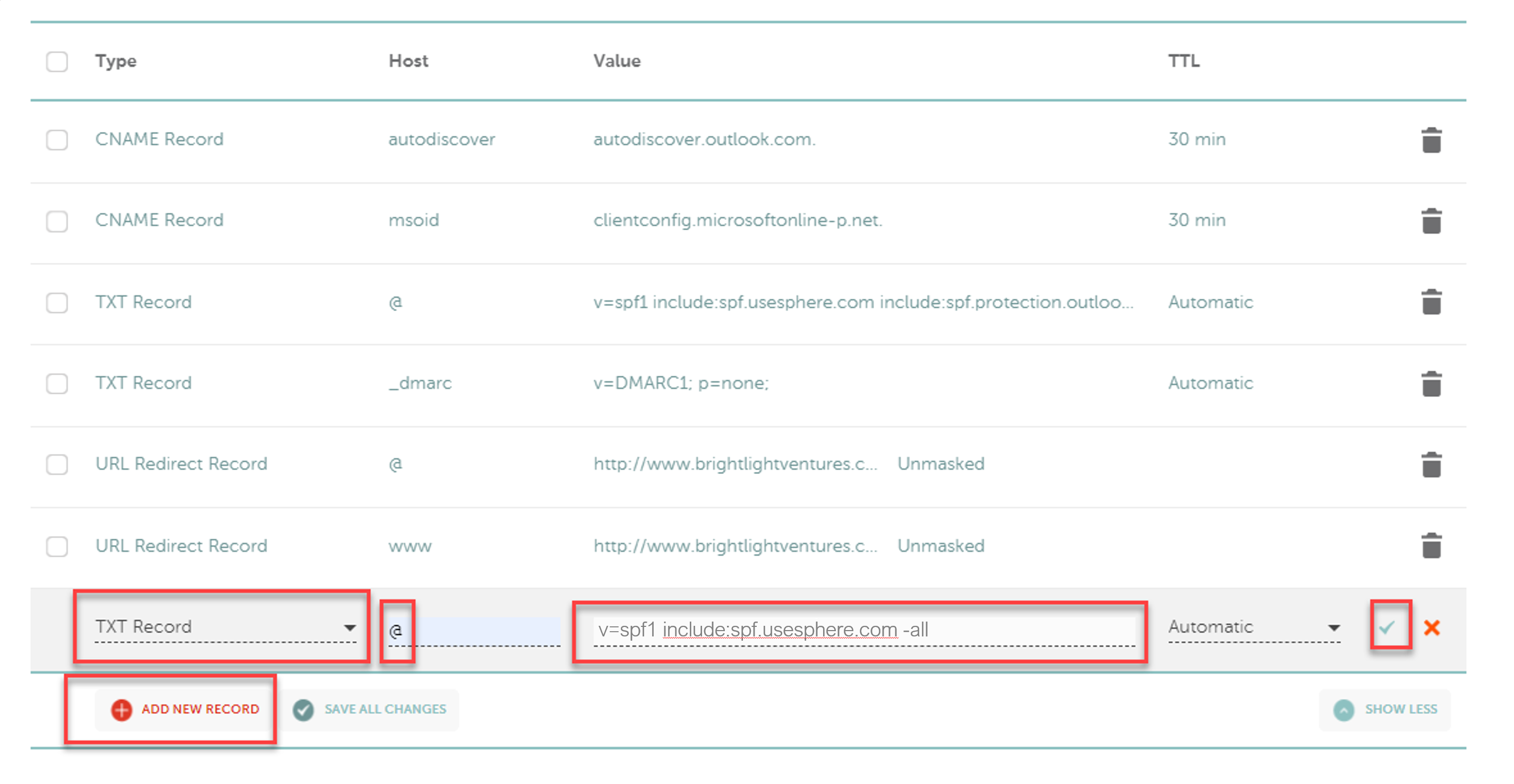This screenshot has height=784, width=1514.
Task: Click the Value column header
Action: point(617,61)
